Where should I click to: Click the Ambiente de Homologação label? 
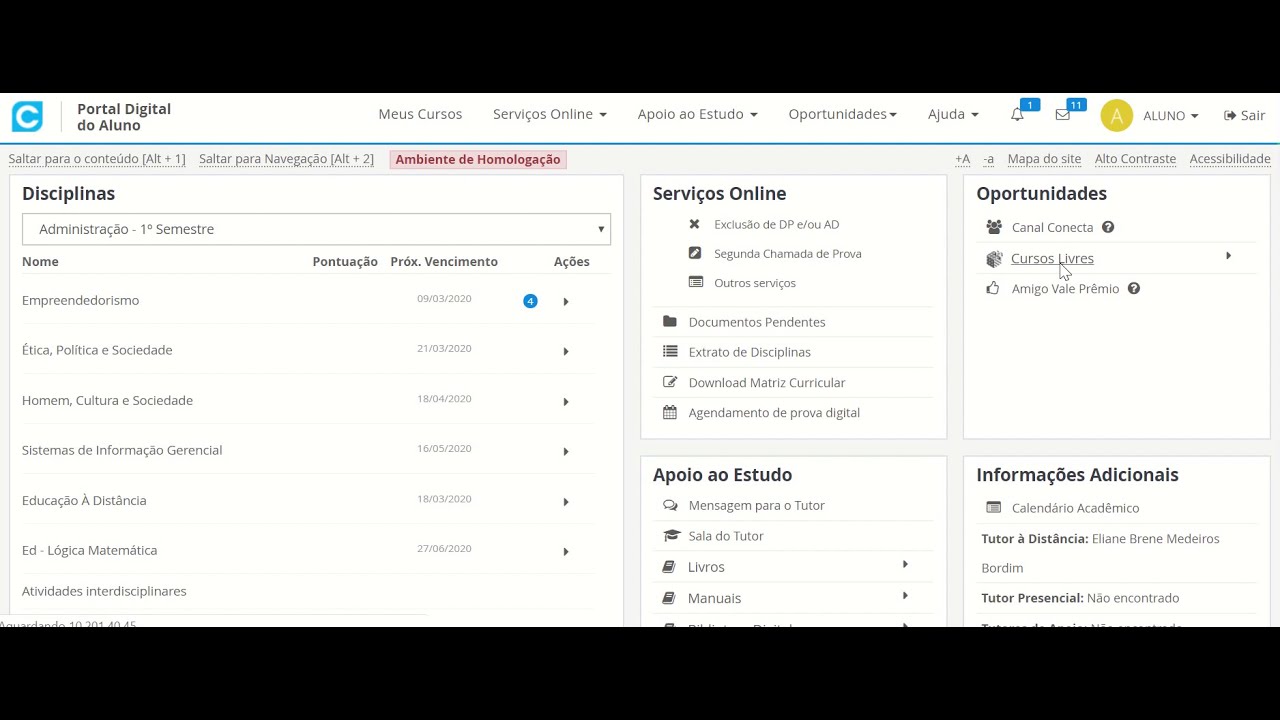[478, 159]
